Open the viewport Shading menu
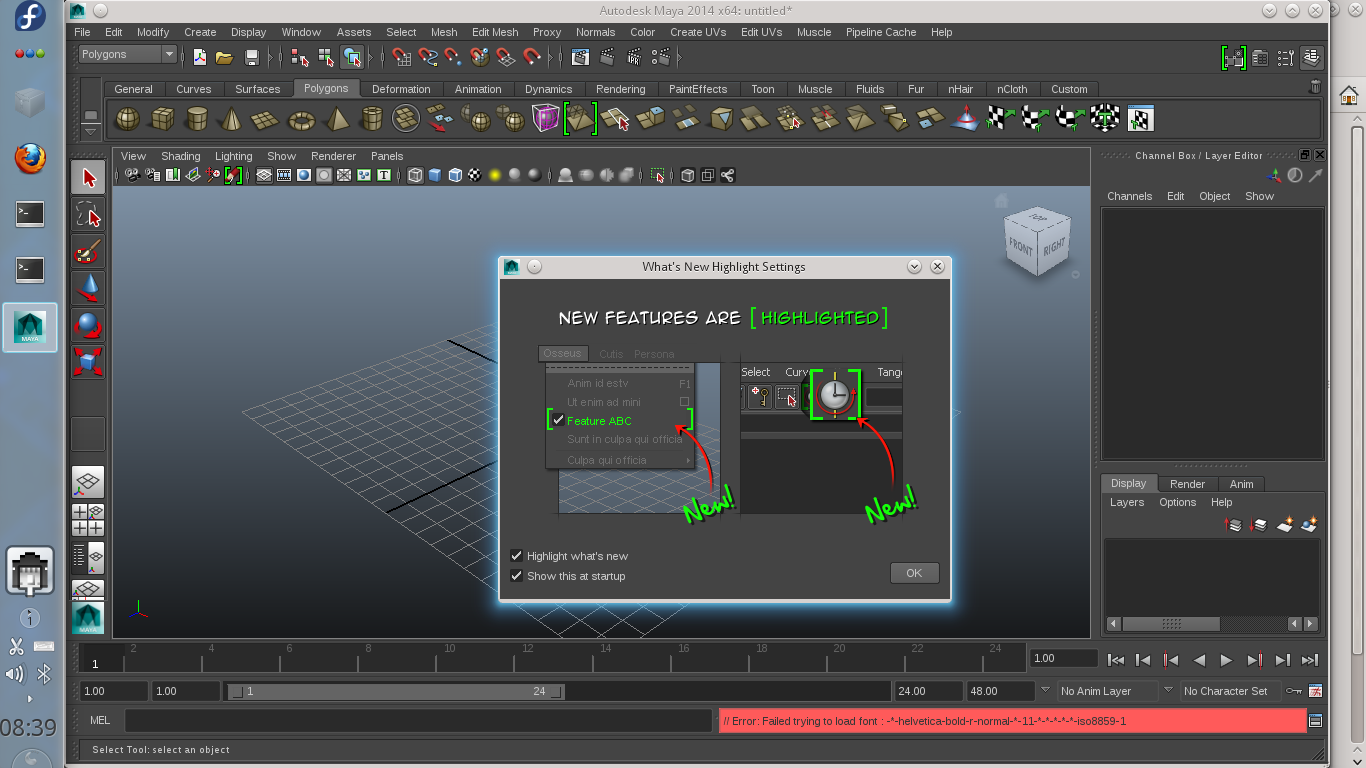The image size is (1366, 768). 181,156
